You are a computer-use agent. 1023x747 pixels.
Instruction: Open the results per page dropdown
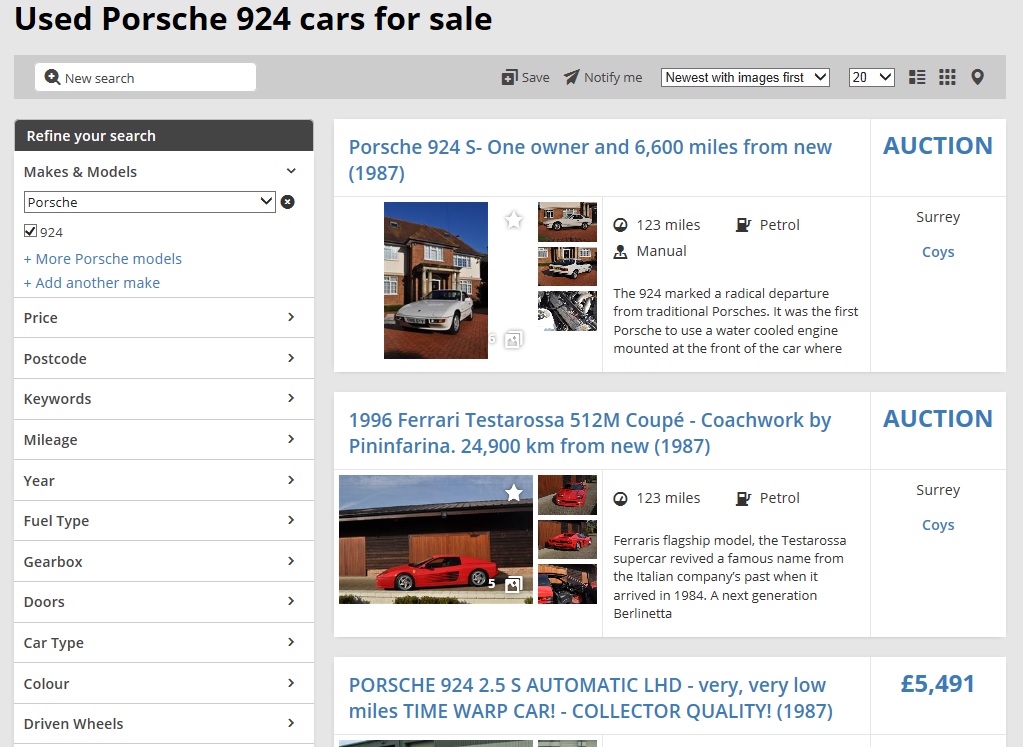tap(871, 77)
